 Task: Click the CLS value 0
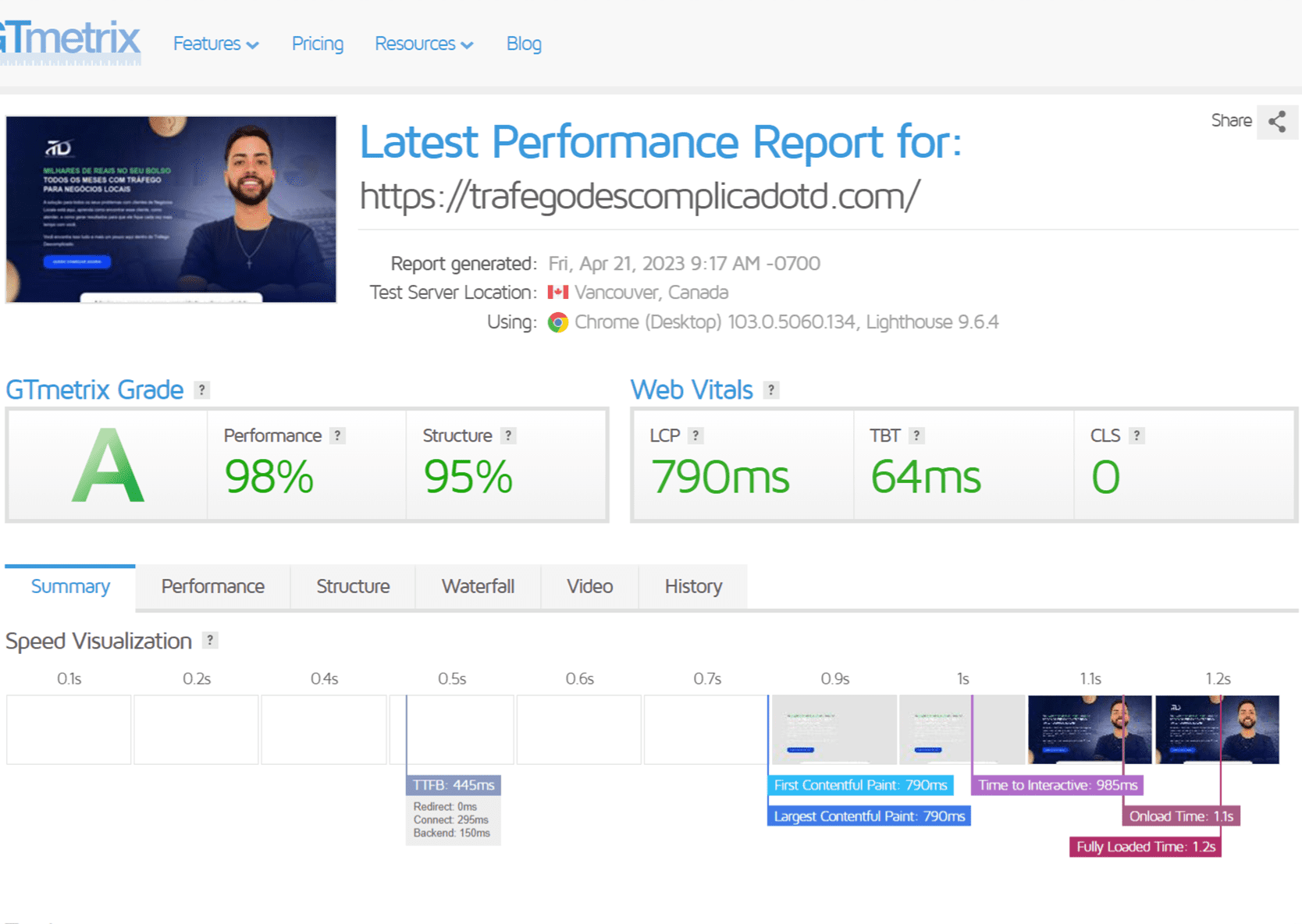(1105, 477)
